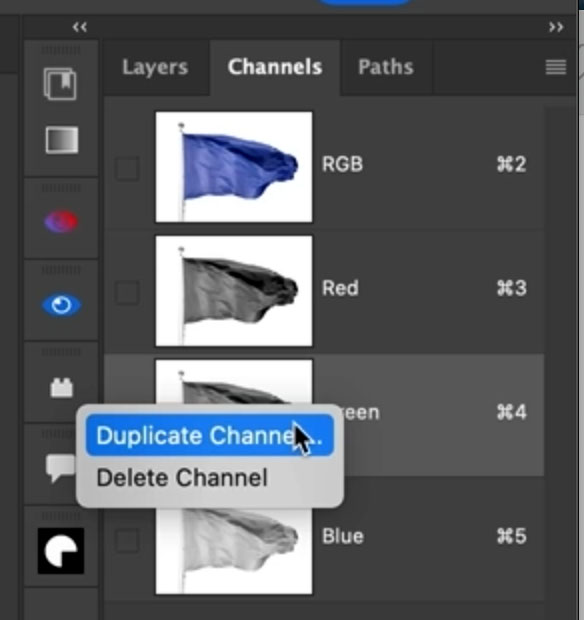Select the Red channel name

[x=340, y=288]
